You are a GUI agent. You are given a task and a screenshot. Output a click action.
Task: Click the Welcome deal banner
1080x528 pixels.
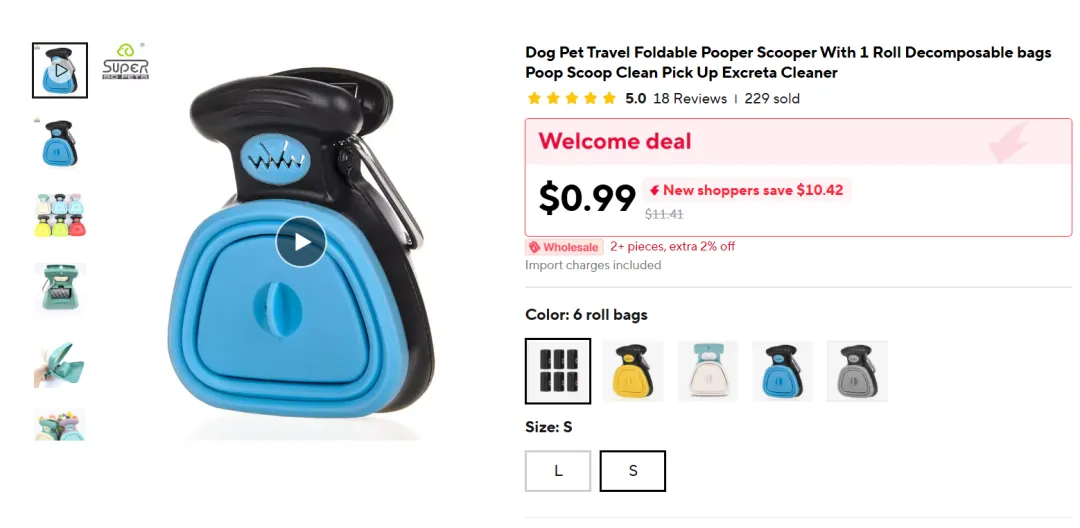(x=798, y=142)
